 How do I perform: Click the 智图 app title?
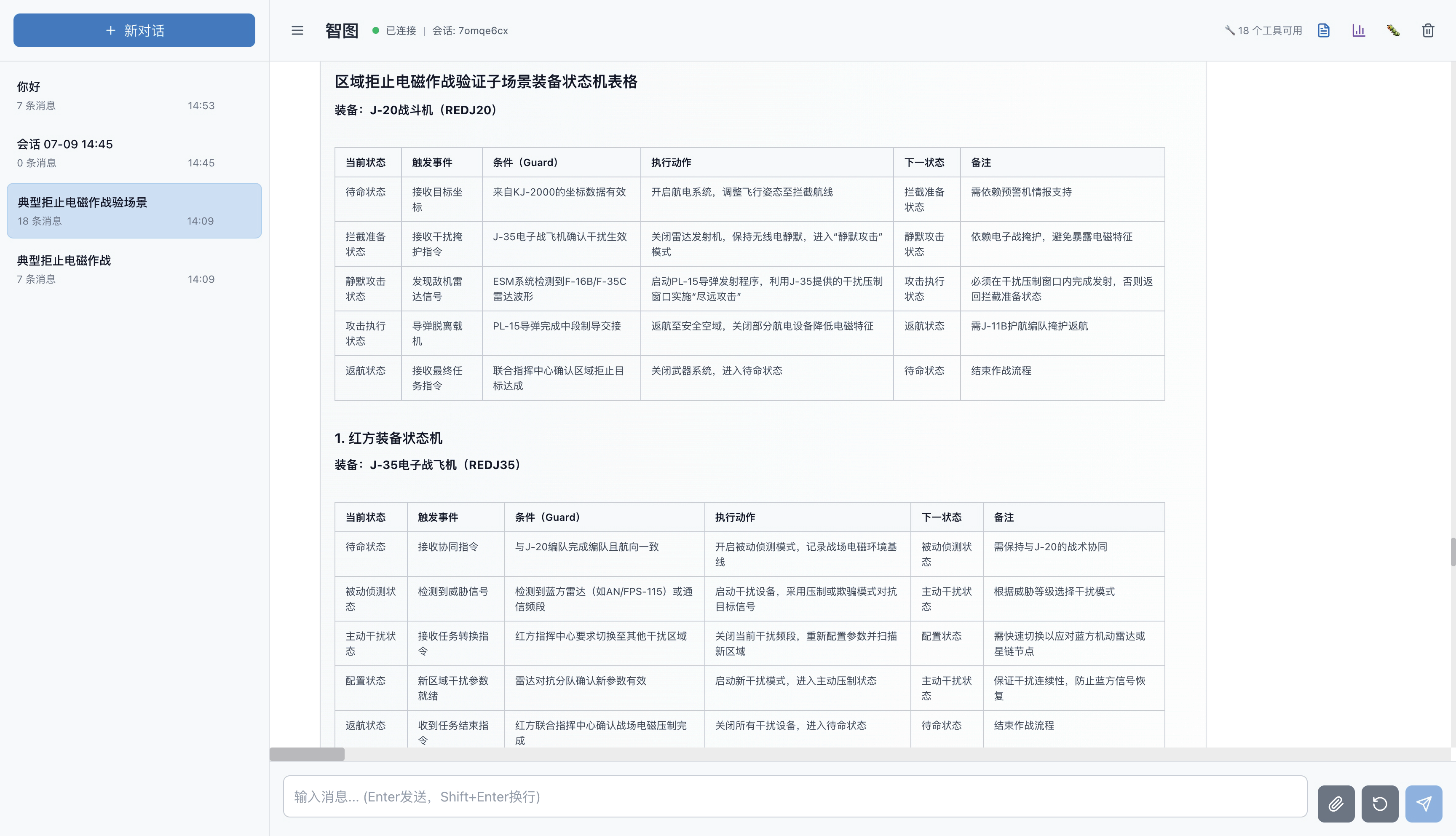(342, 30)
